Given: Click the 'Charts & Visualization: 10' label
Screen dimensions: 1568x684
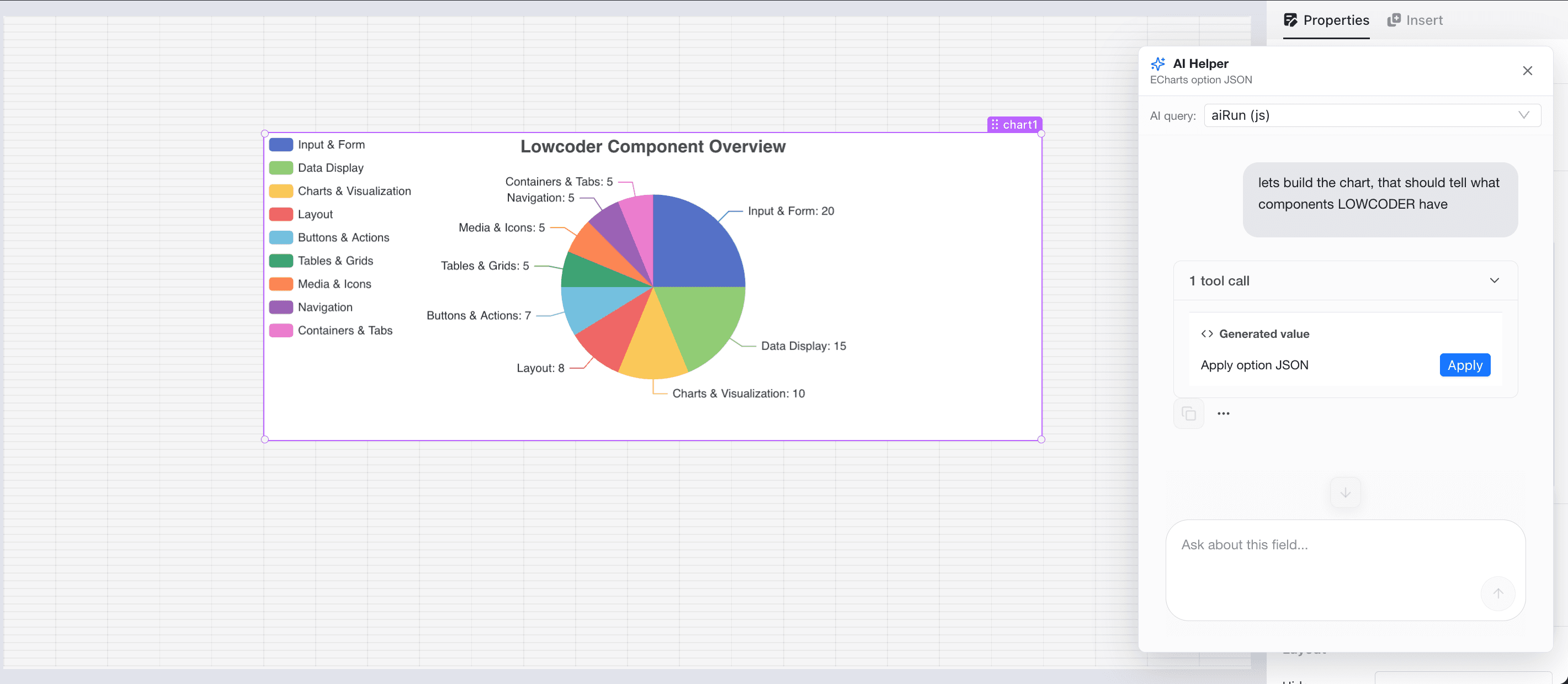Looking at the screenshot, I should 738,394.
